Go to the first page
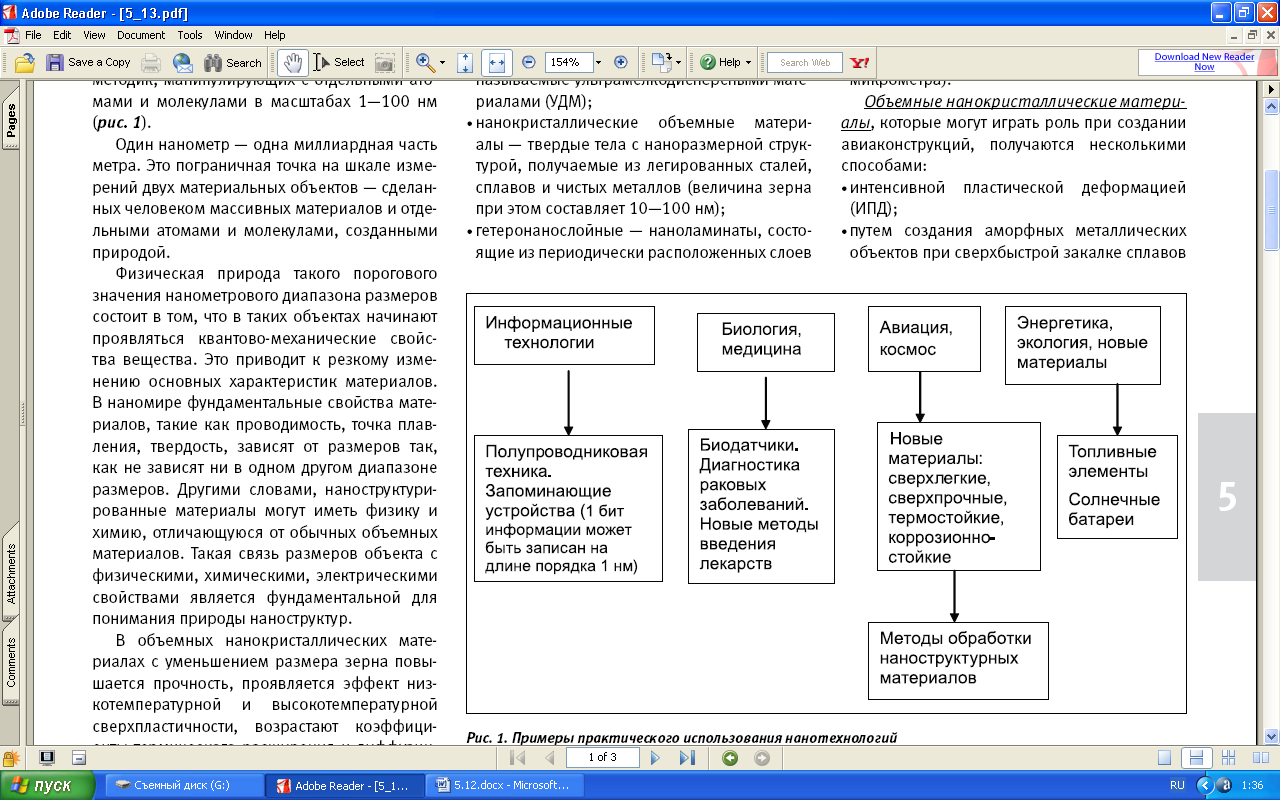This screenshot has width=1280, height=800. [516, 757]
